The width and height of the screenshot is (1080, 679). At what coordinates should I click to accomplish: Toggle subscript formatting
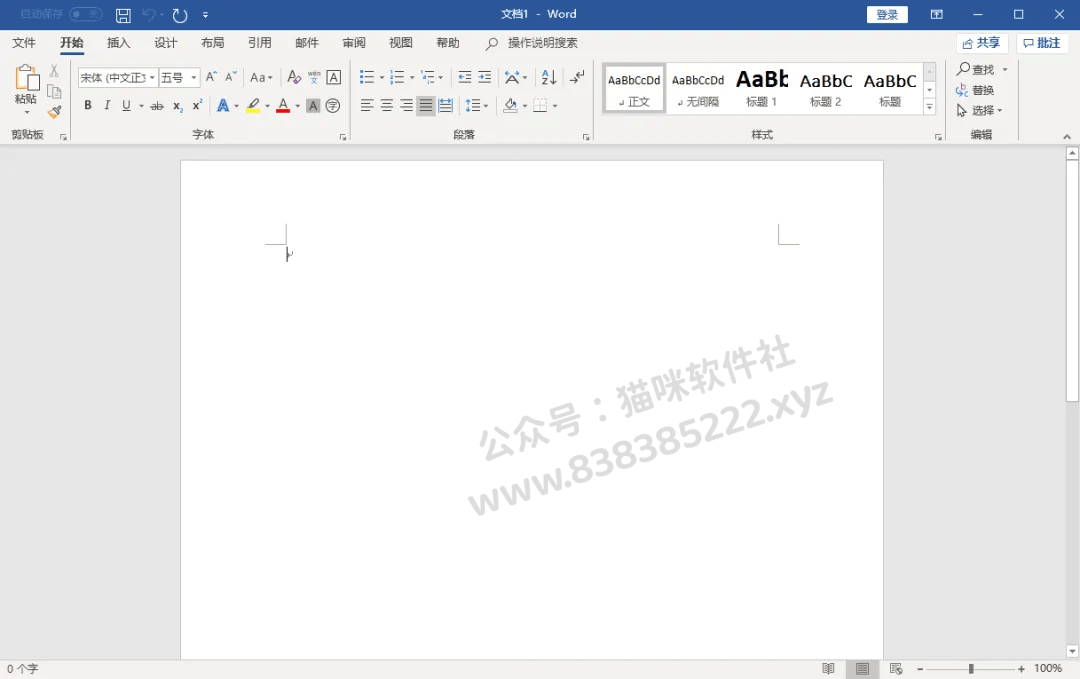pos(178,105)
